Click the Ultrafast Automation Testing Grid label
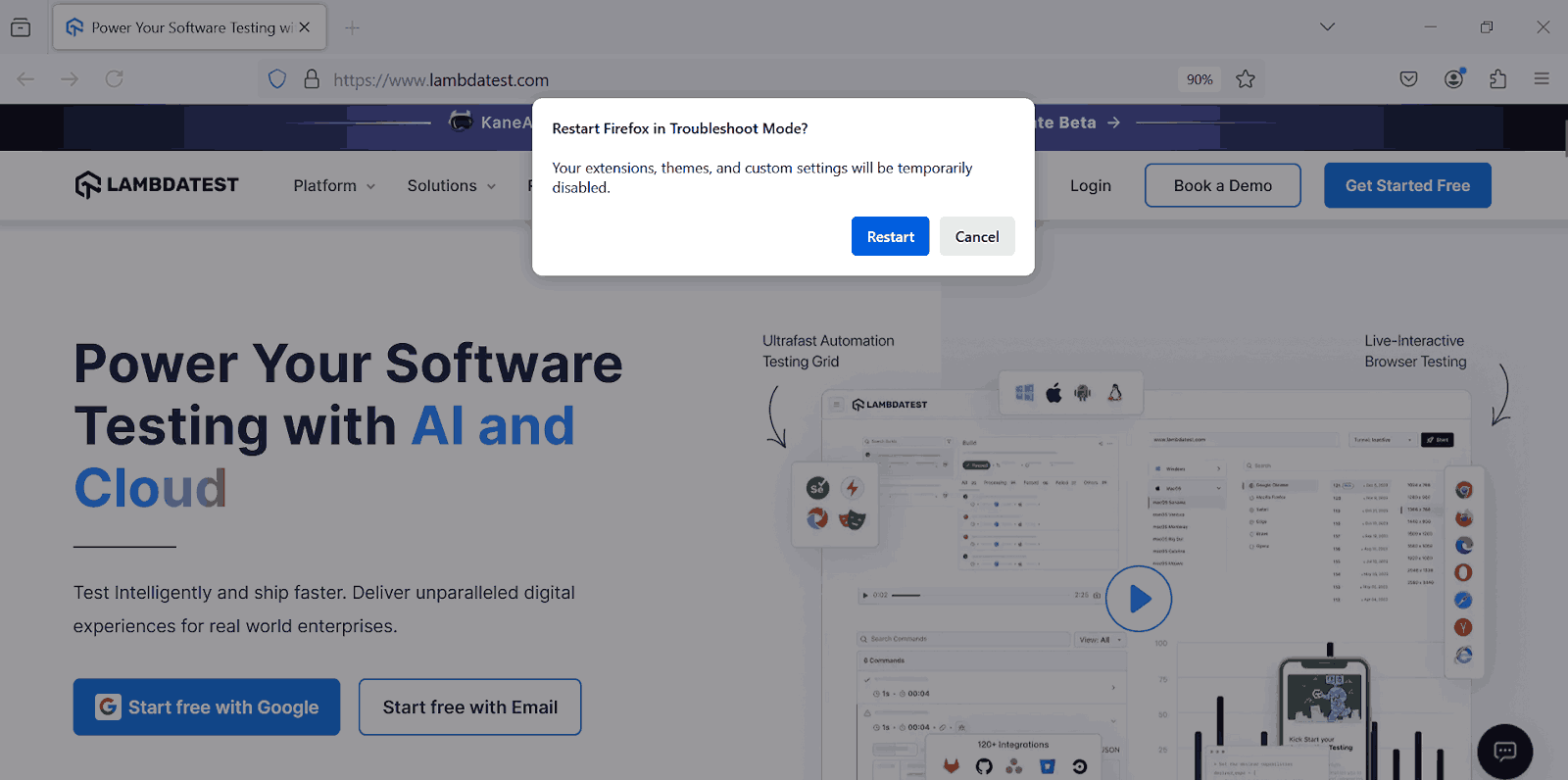The height and width of the screenshot is (780, 1568). (828, 351)
